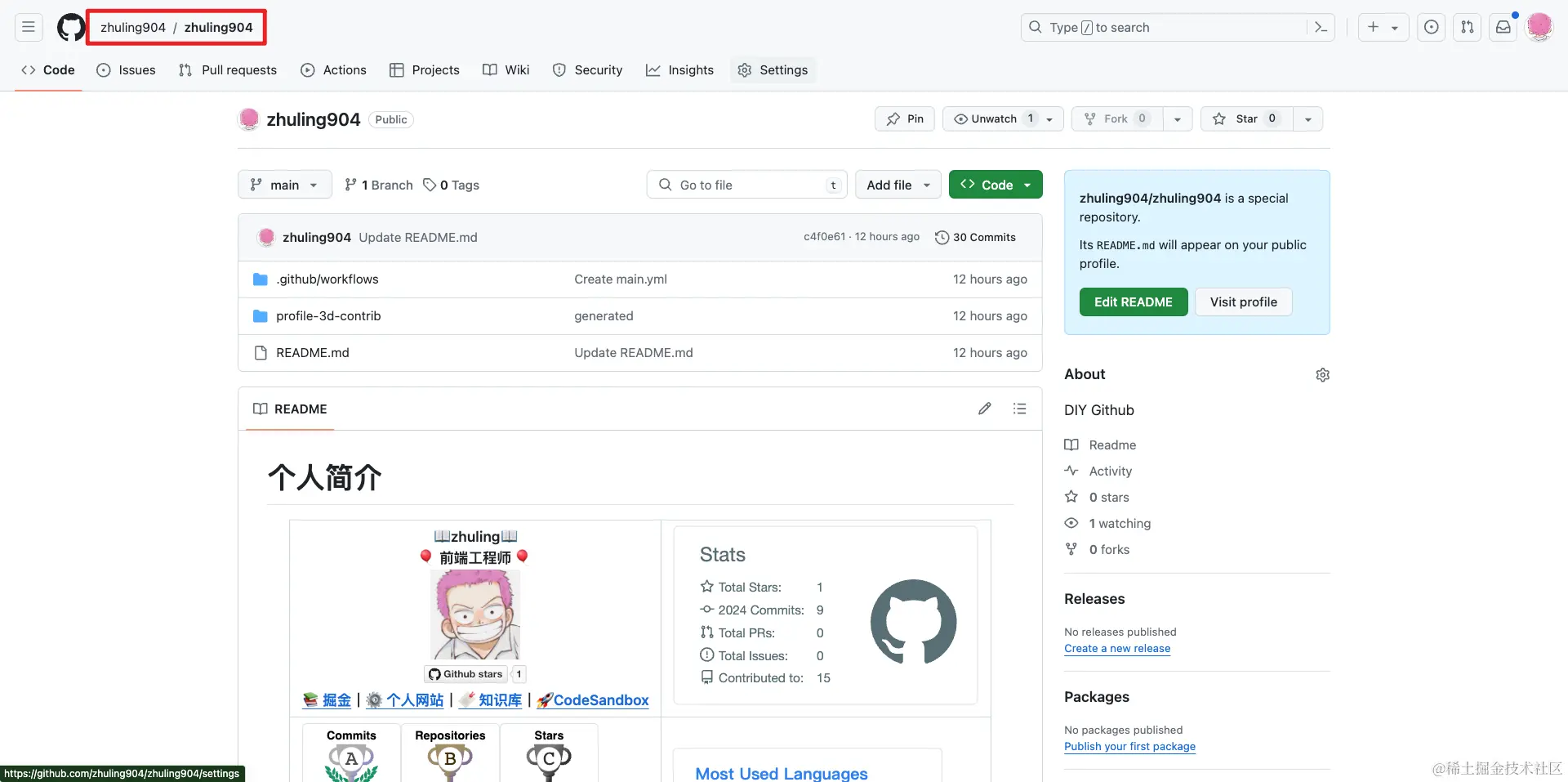
Task: Open the command palette icon
Action: point(1321,27)
